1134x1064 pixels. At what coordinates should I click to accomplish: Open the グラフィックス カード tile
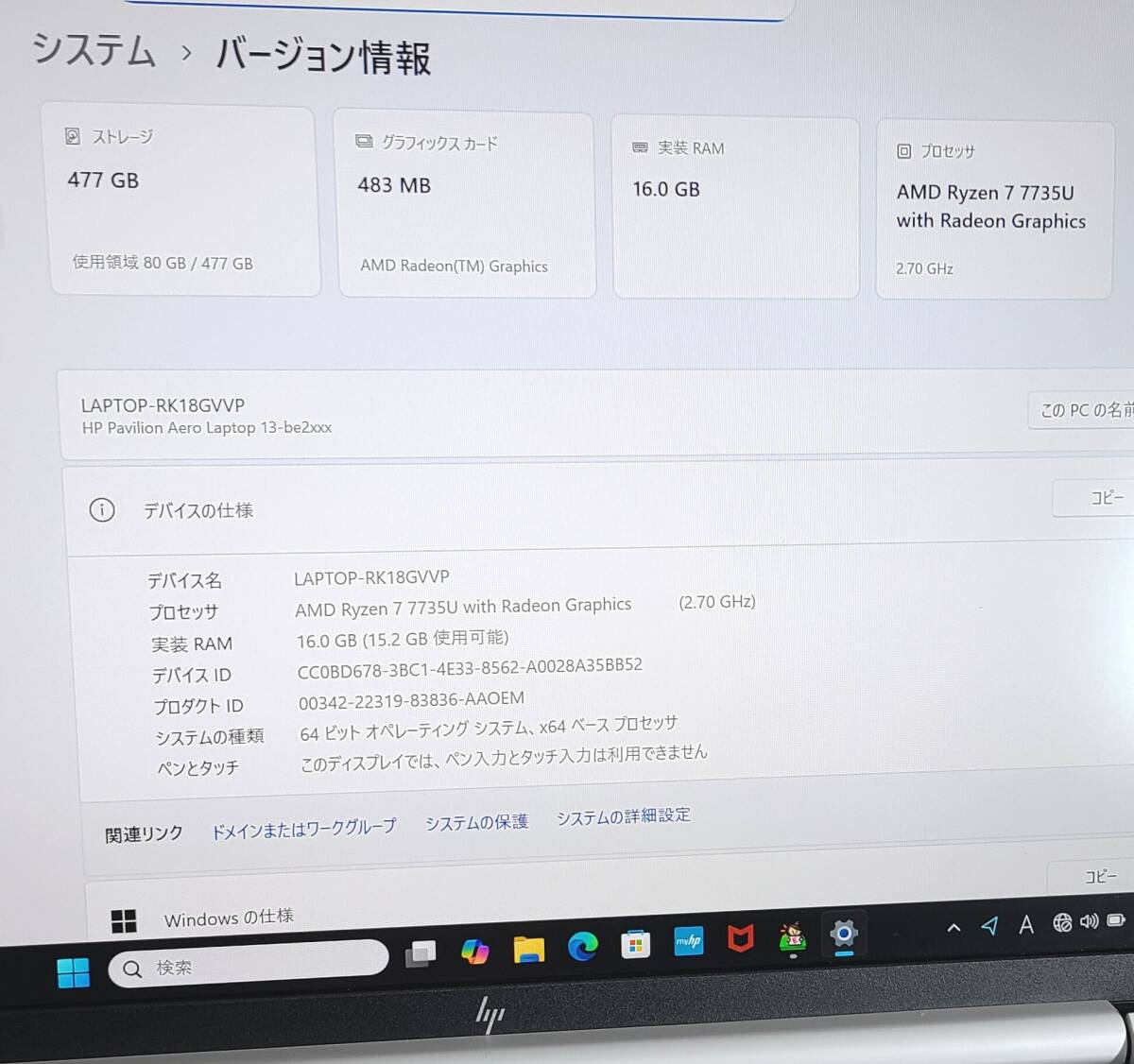coord(465,204)
